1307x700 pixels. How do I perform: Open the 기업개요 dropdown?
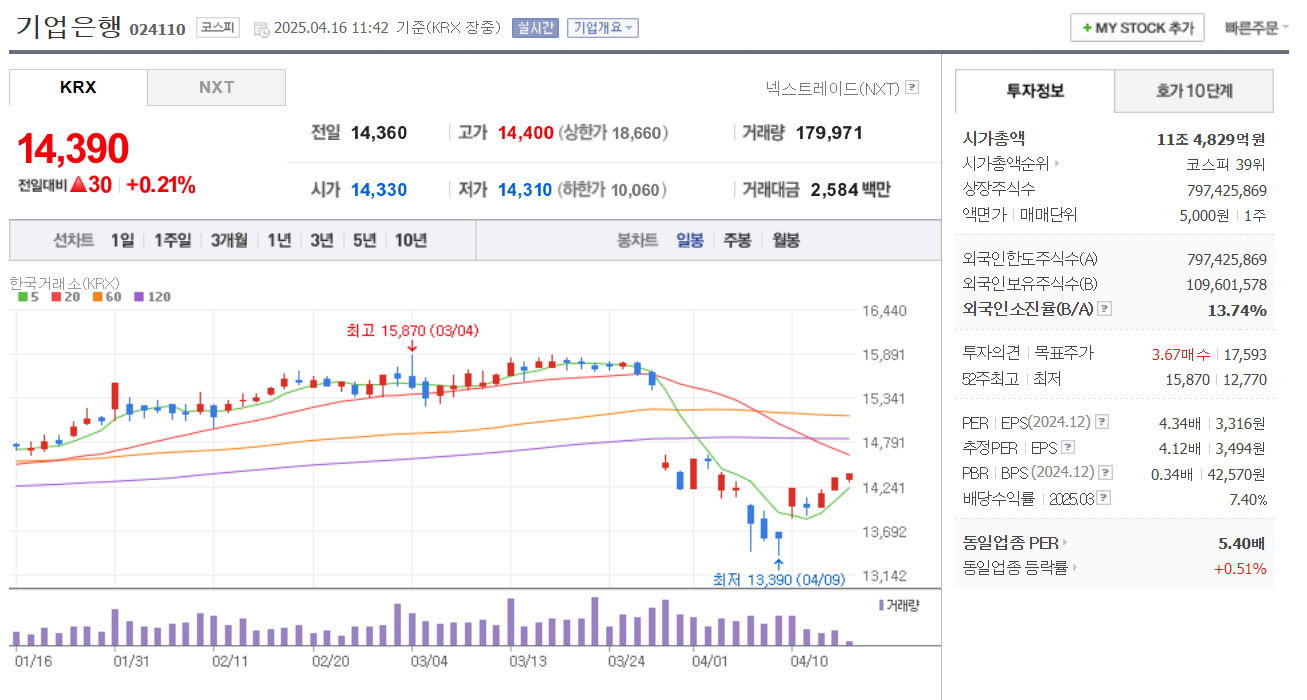click(603, 28)
